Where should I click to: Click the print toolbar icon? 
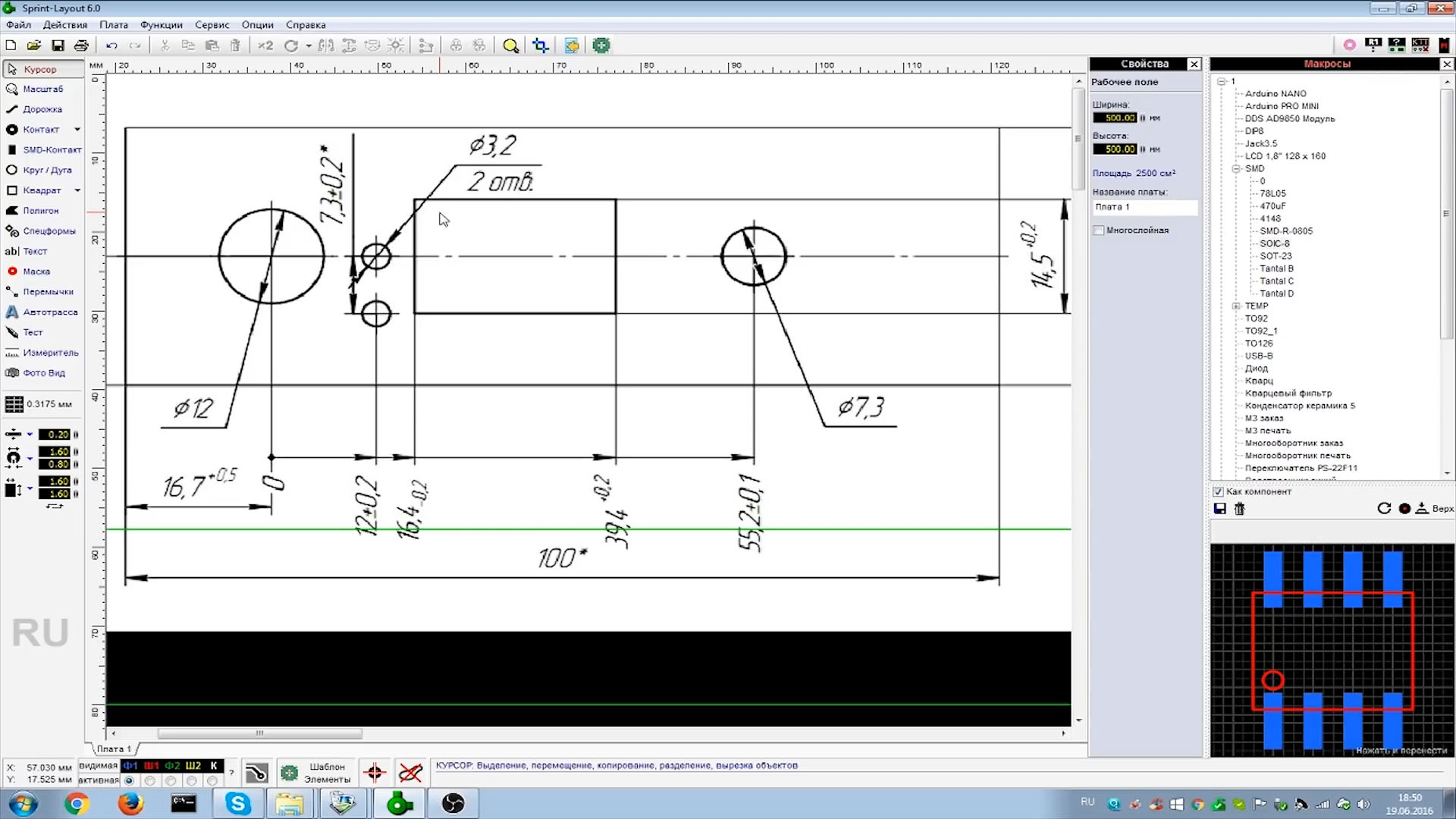point(81,46)
